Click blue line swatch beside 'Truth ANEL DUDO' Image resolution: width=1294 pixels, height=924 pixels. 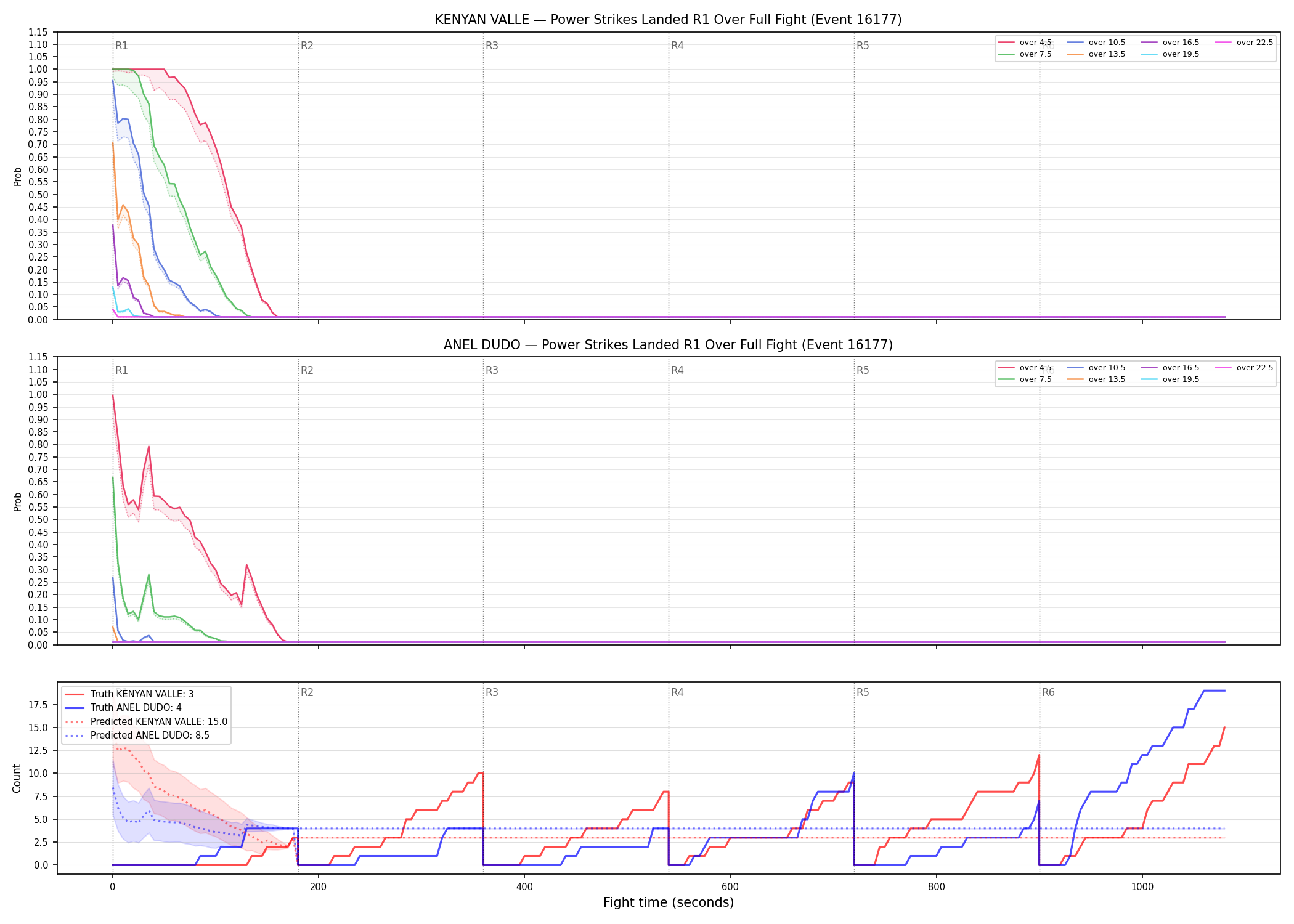pyautogui.click(x=75, y=708)
